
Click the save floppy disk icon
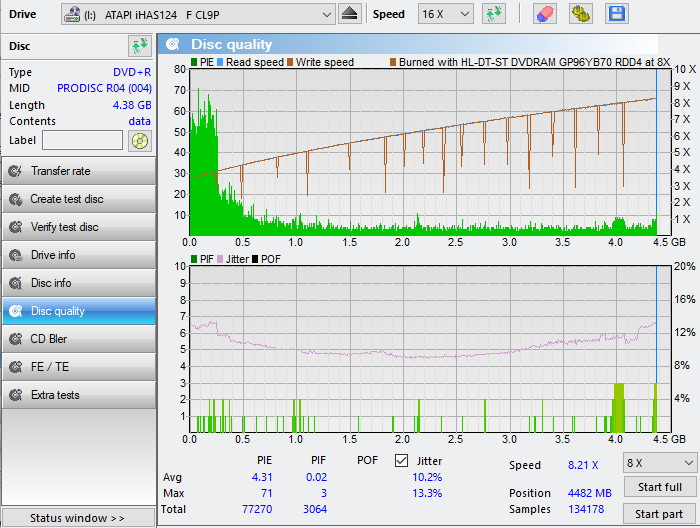tap(617, 14)
